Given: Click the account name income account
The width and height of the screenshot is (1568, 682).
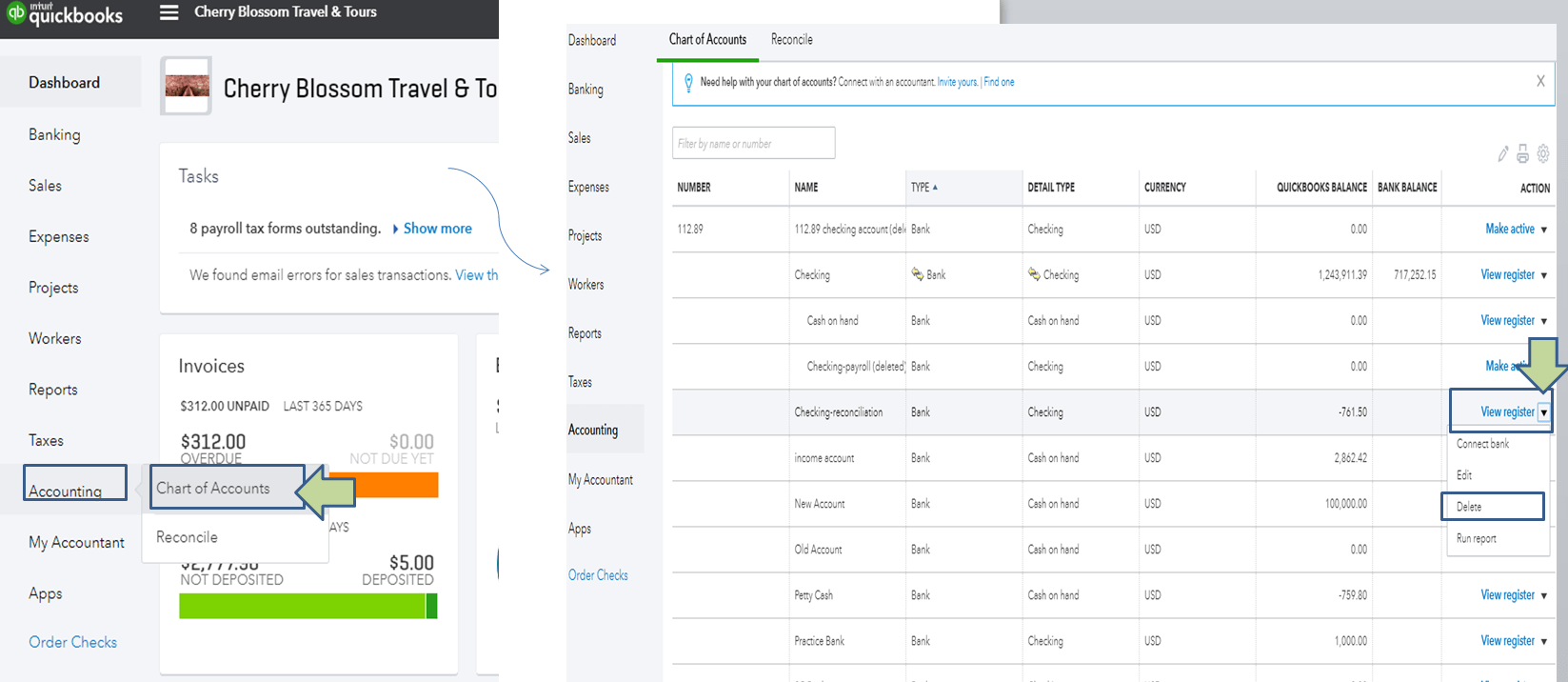Looking at the screenshot, I should pos(824,458).
